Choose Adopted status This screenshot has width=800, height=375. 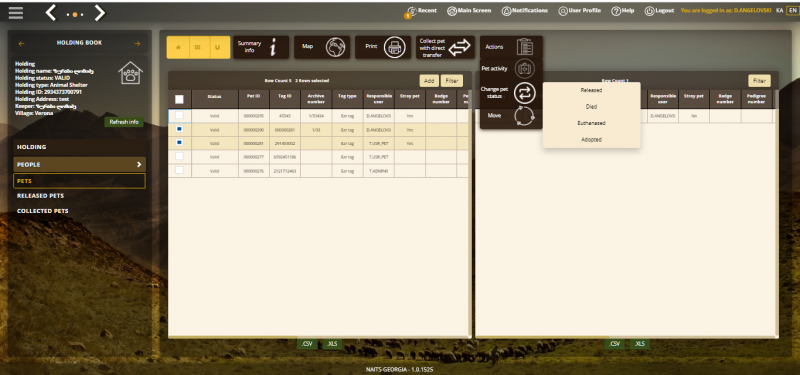[x=591, y=139]
